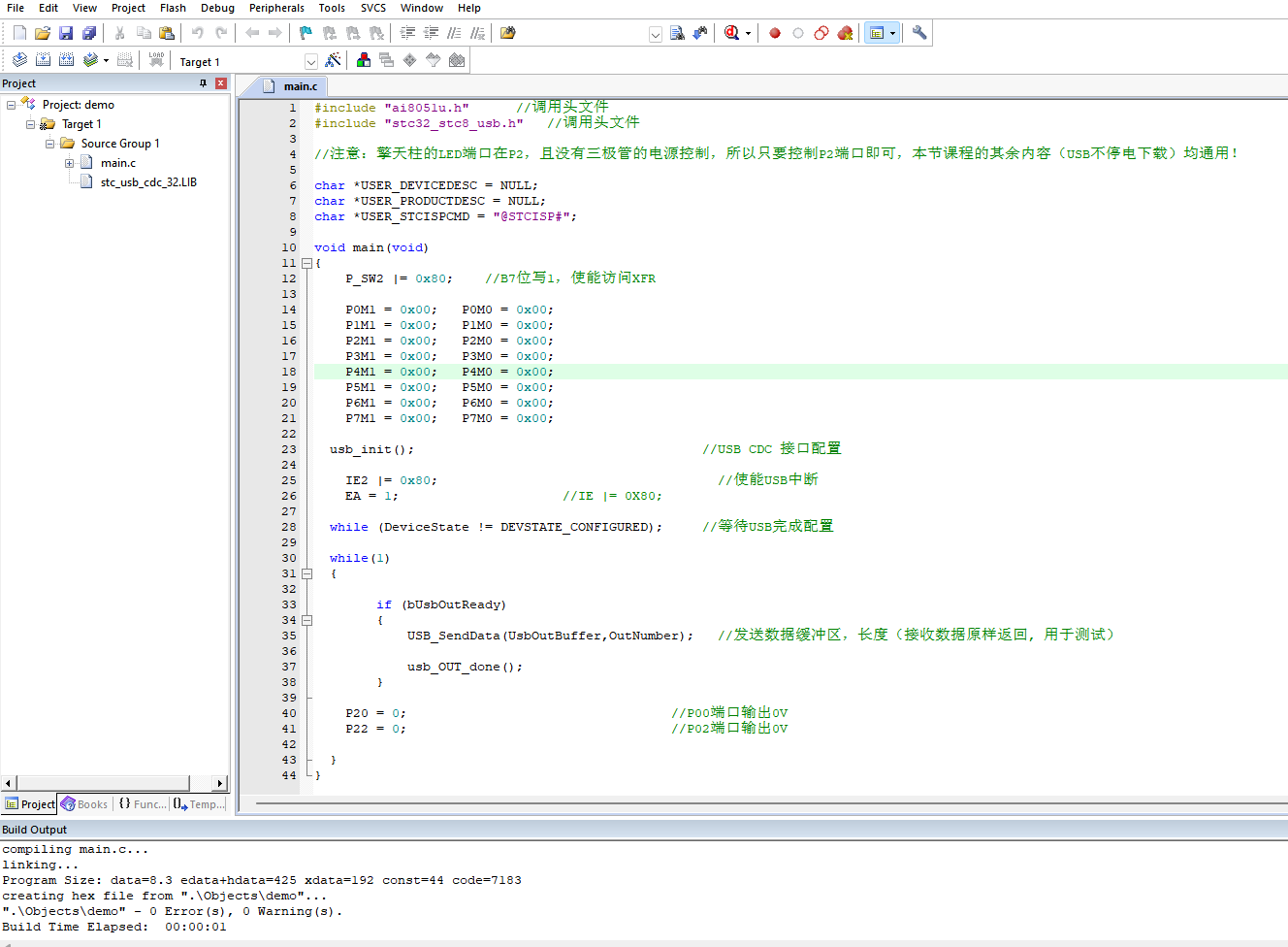Screen dimensions: 1288x947
Task: Collapse the if block code fold at line 34
Action: (x=306, y=620)
